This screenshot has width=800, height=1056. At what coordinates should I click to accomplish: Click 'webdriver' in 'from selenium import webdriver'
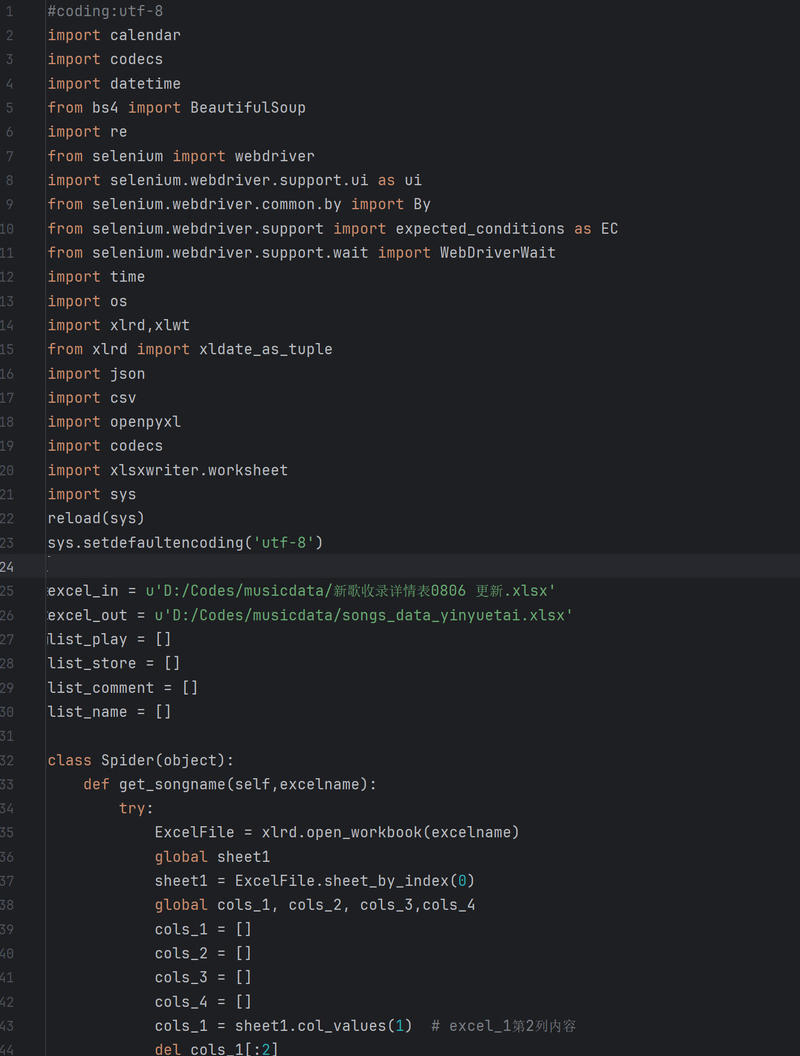click(275, 156)
